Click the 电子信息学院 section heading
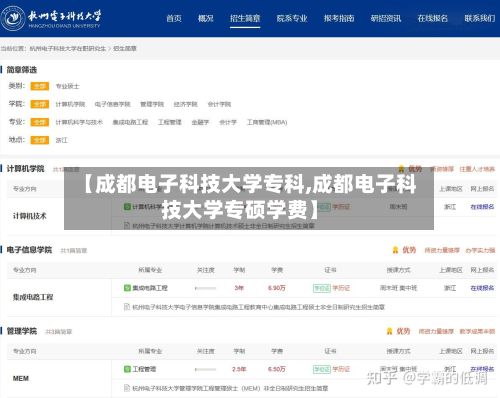 29,250
